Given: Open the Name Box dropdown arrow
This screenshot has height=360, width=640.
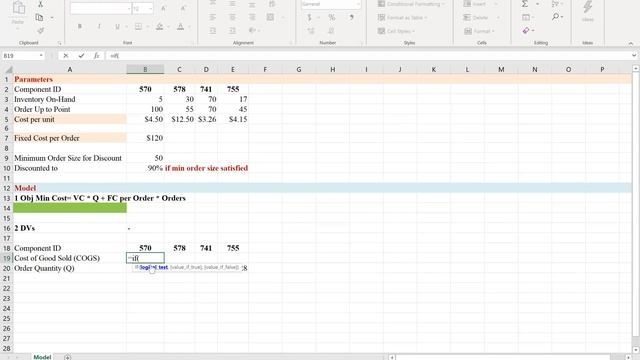Looking at the screenshot, I should 41,56.
